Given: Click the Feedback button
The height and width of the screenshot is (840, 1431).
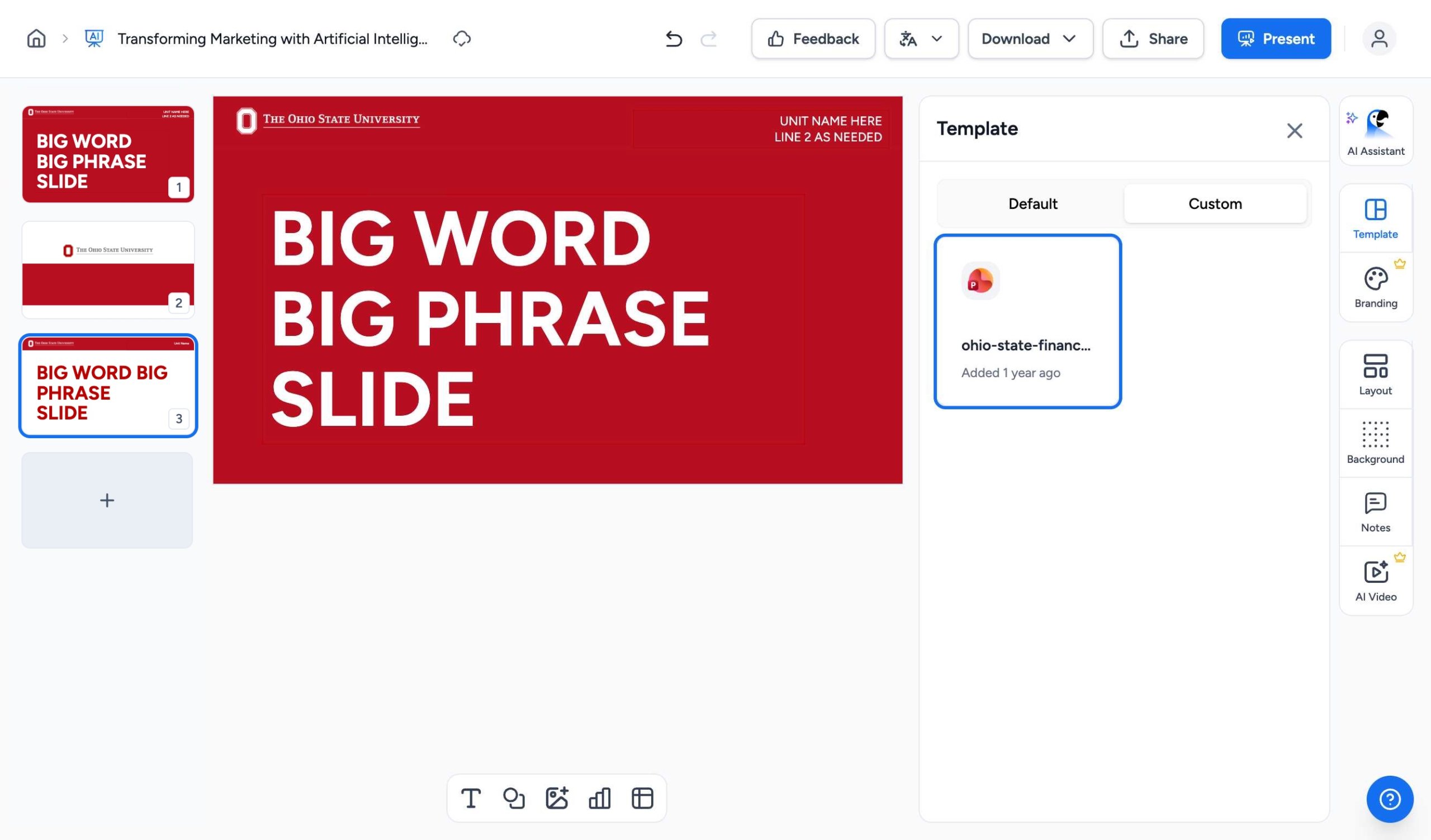Looking at the screenshot, I should coord(813,39).
